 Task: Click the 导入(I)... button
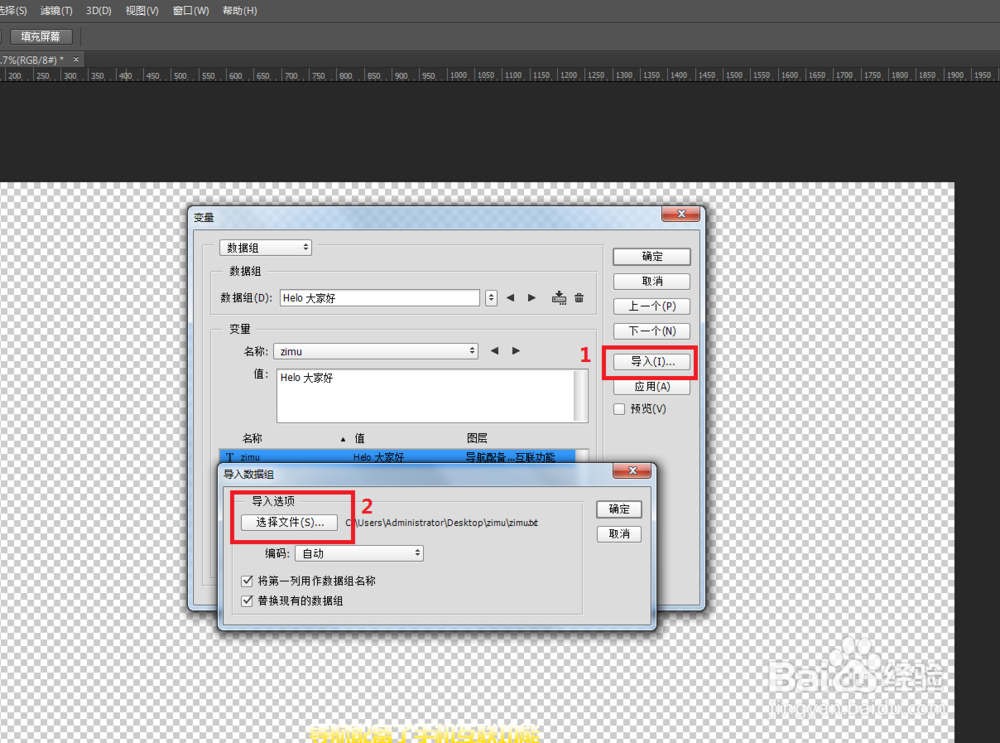652,362
